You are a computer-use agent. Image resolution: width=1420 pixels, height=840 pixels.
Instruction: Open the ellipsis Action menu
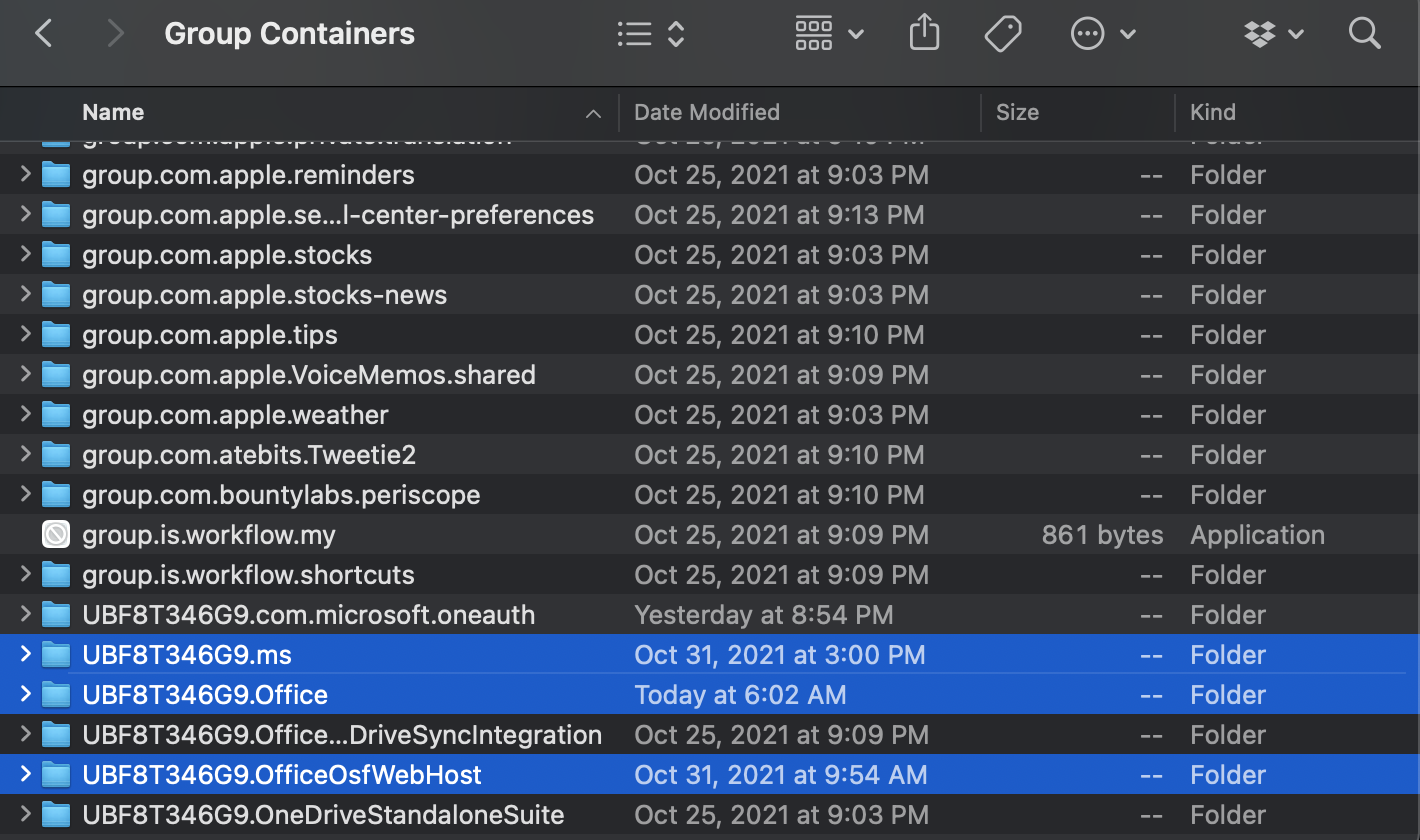(x=1102, y=34)
